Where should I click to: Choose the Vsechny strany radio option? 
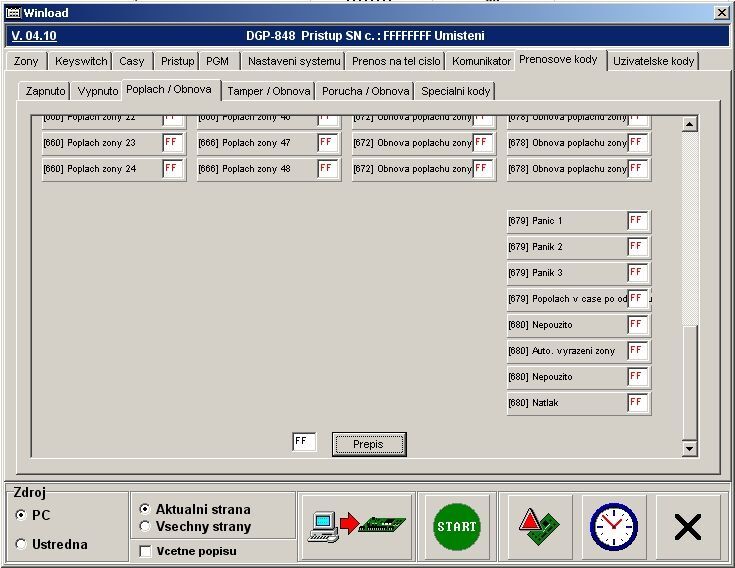146,526
